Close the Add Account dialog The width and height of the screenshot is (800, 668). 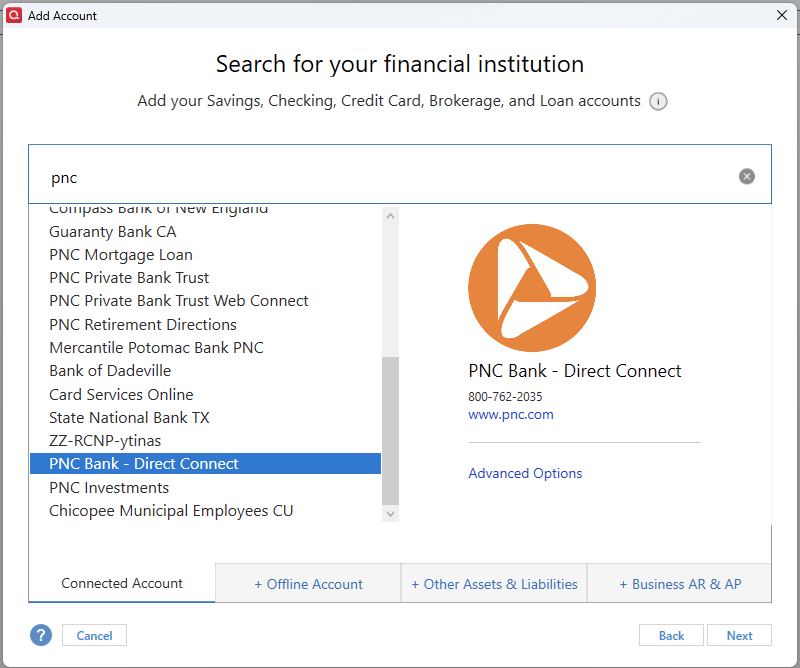pos(782,15)
